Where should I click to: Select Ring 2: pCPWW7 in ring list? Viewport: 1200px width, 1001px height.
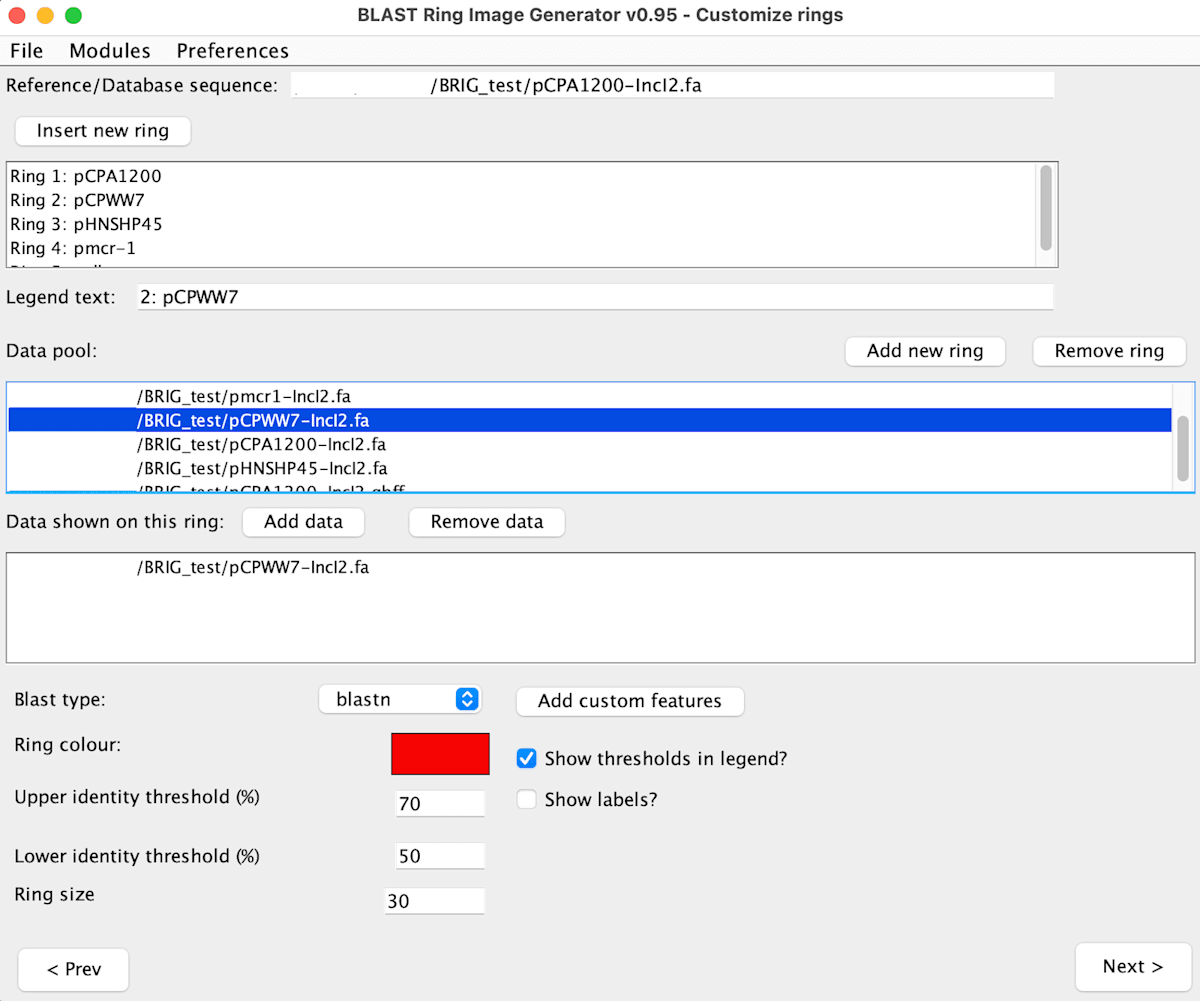click(522, 200)
